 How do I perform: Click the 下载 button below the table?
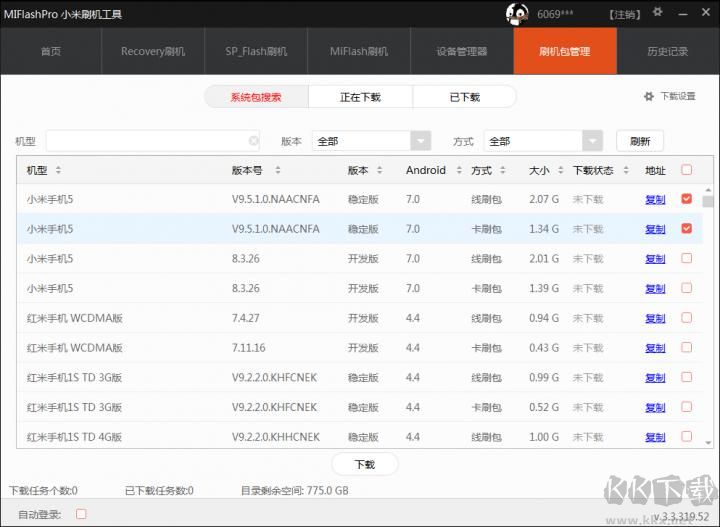364,465
